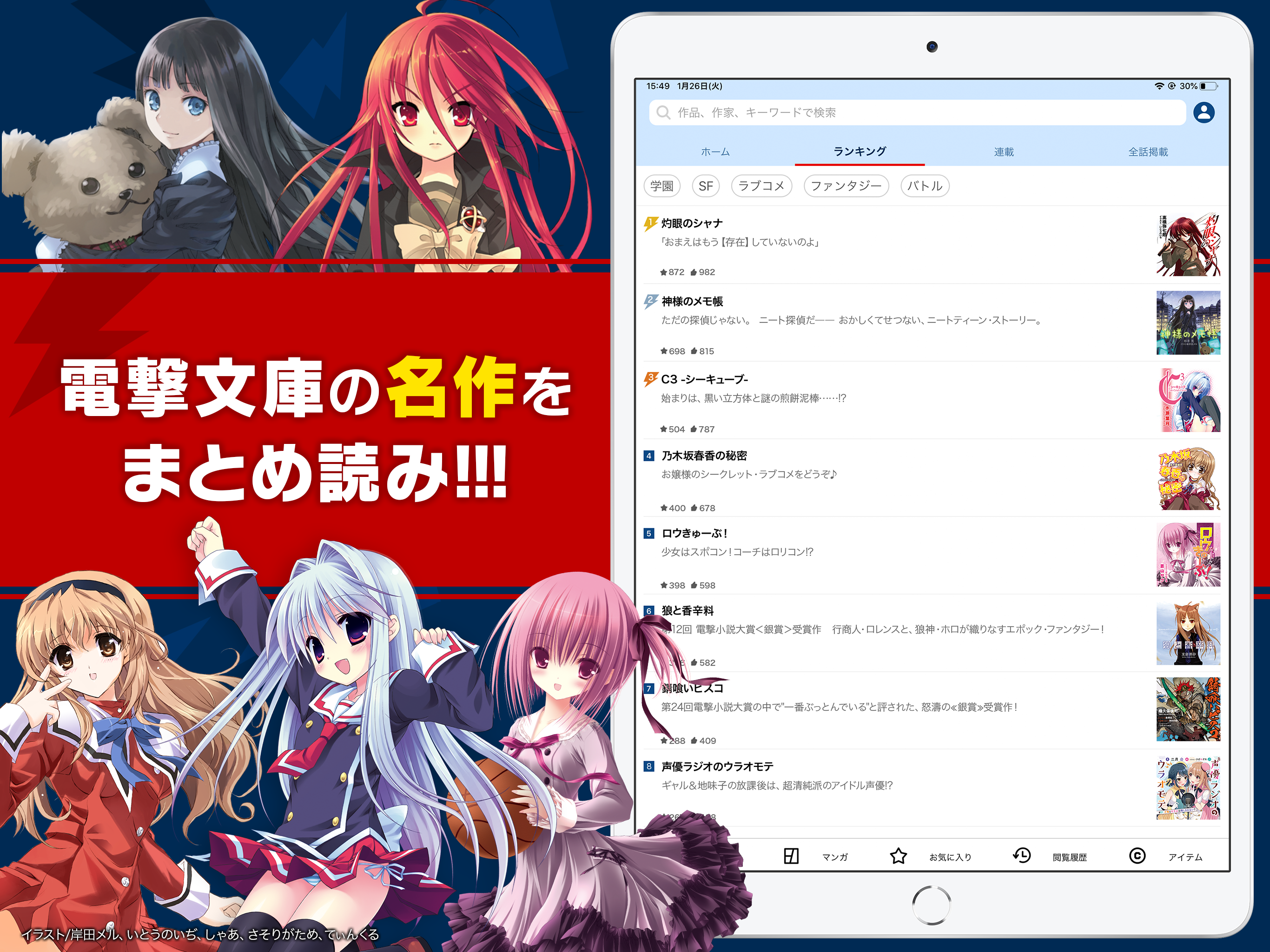
Task: Click the keyword search field
Action: click(919, 112)
